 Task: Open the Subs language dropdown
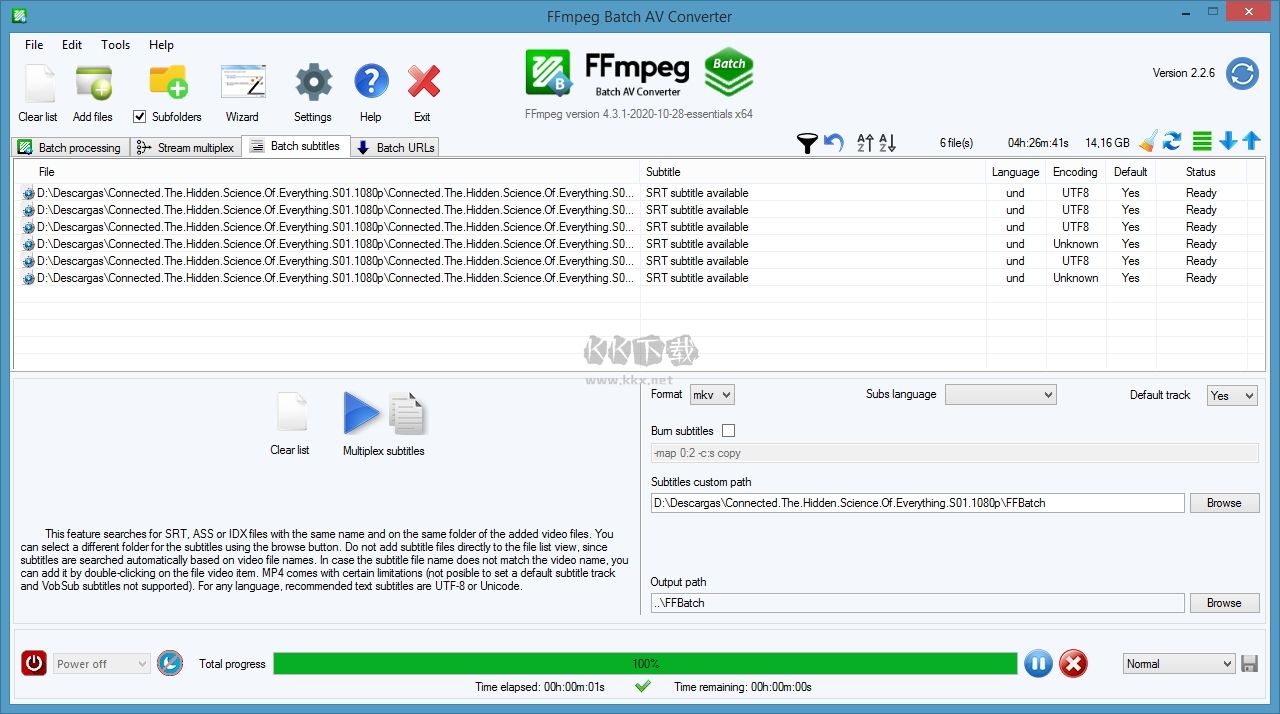click(1000, 395)
